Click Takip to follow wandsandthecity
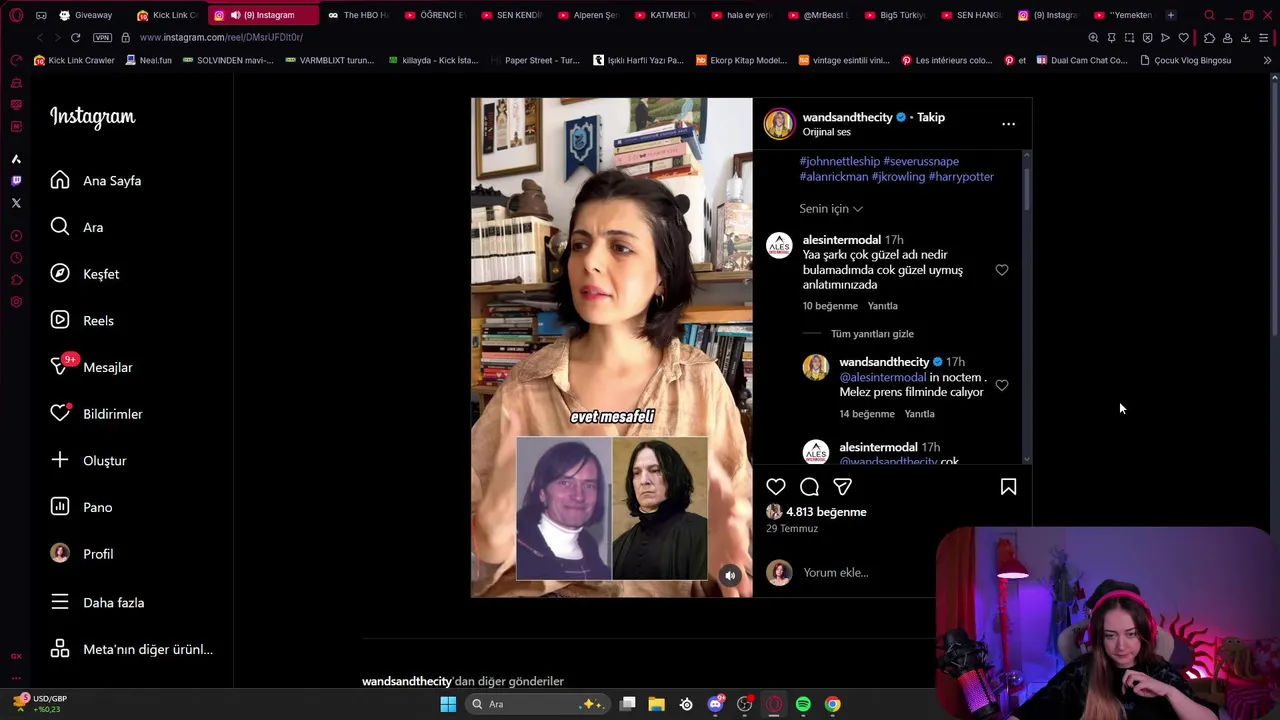The height and width of the screenshot is (720, 1280). point(931,117)
